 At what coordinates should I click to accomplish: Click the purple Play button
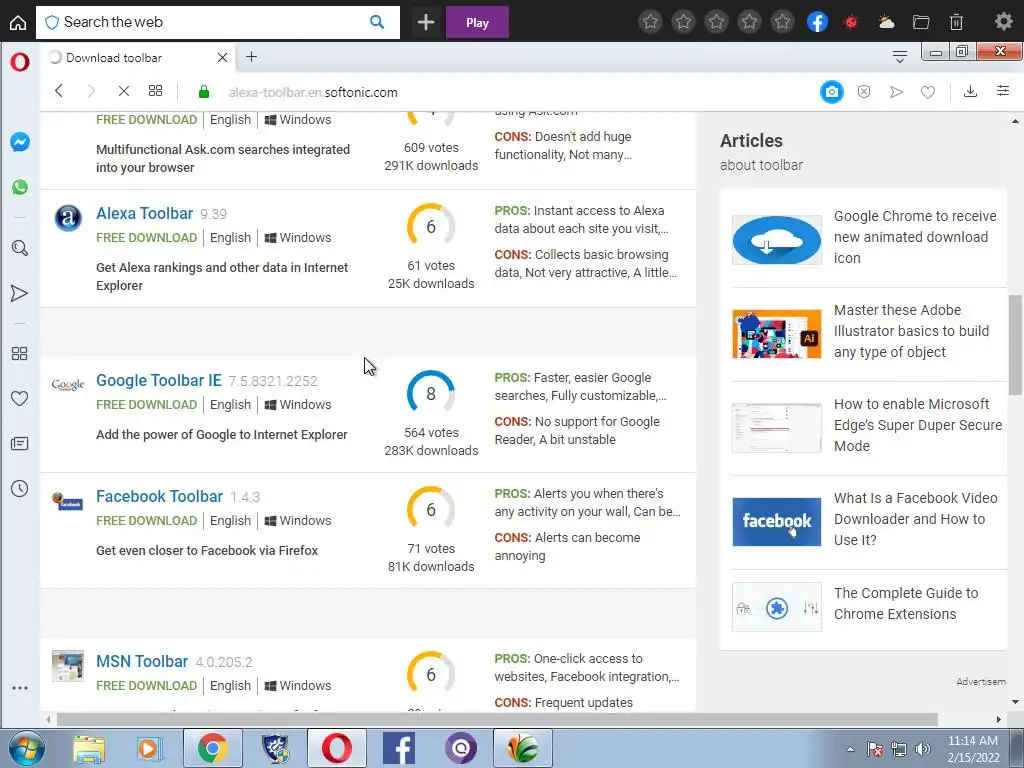click(x=477, y=22)
